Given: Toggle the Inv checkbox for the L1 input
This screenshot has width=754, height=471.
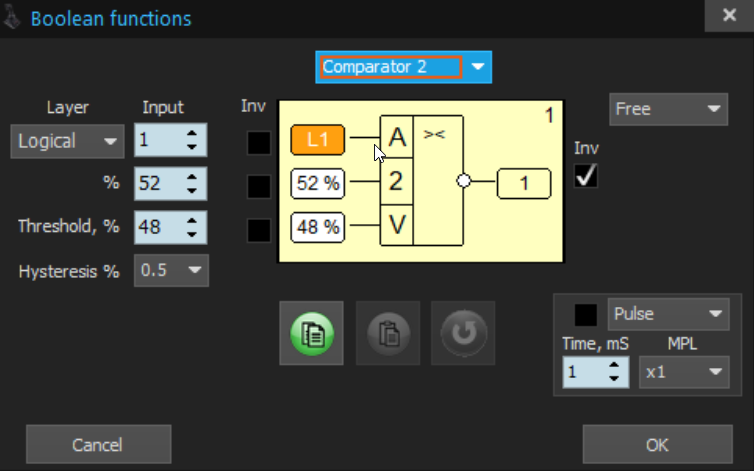Looking at the screenshot, I should [x=259, y=142].
